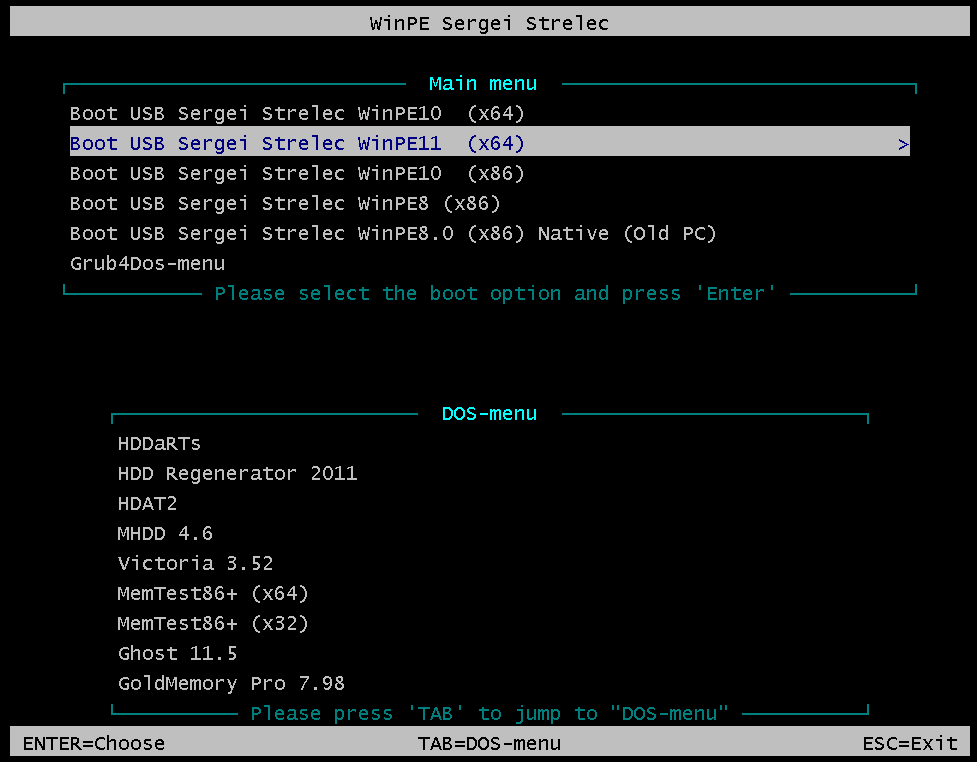Select Boot USB Sergei Strelec WinPE10 (x64)
This screenshot has height=762, width=977.
pyautogui.click(x=297, y=113)
